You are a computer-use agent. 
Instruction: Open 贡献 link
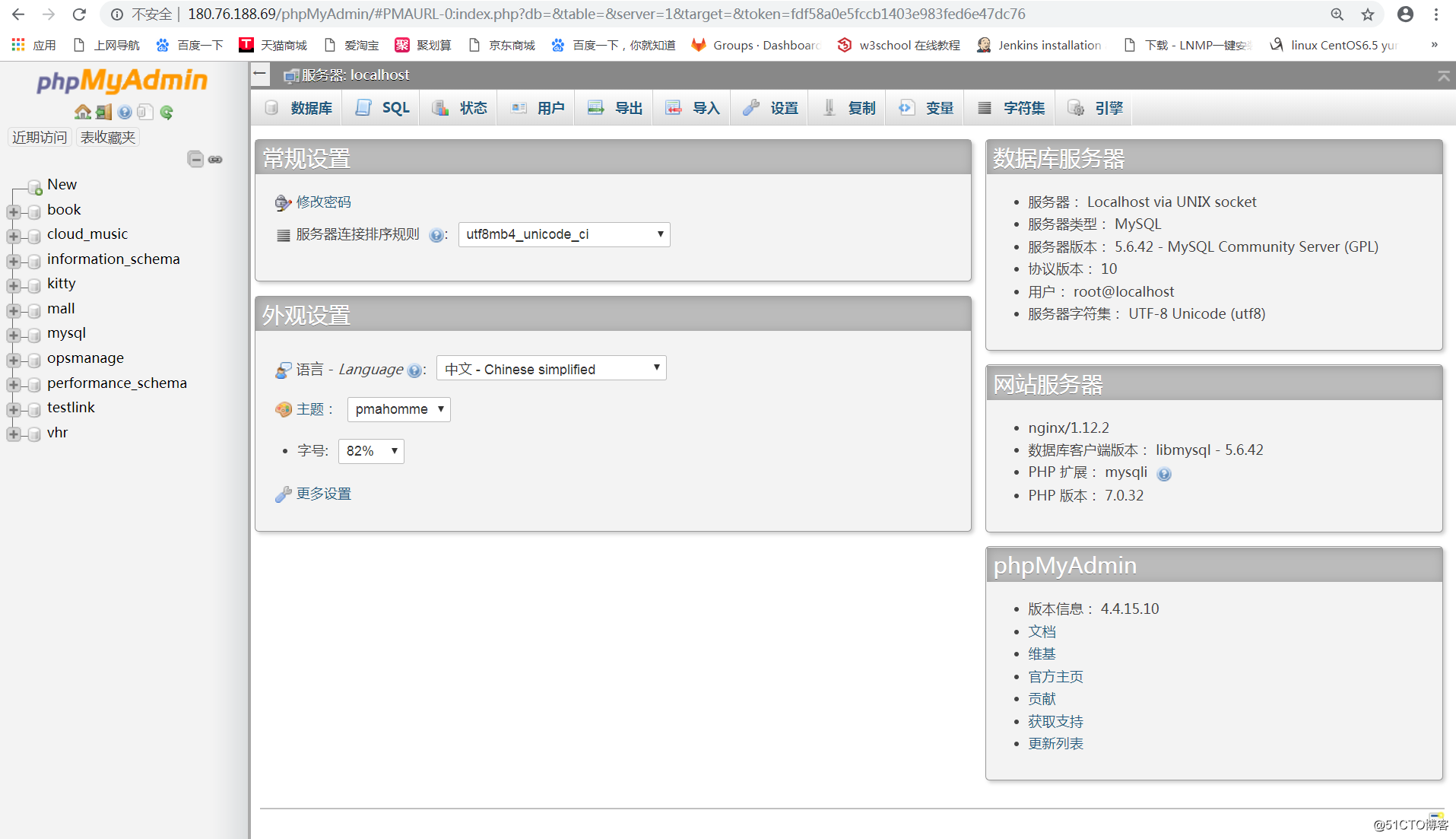[x=1042, y=698]
